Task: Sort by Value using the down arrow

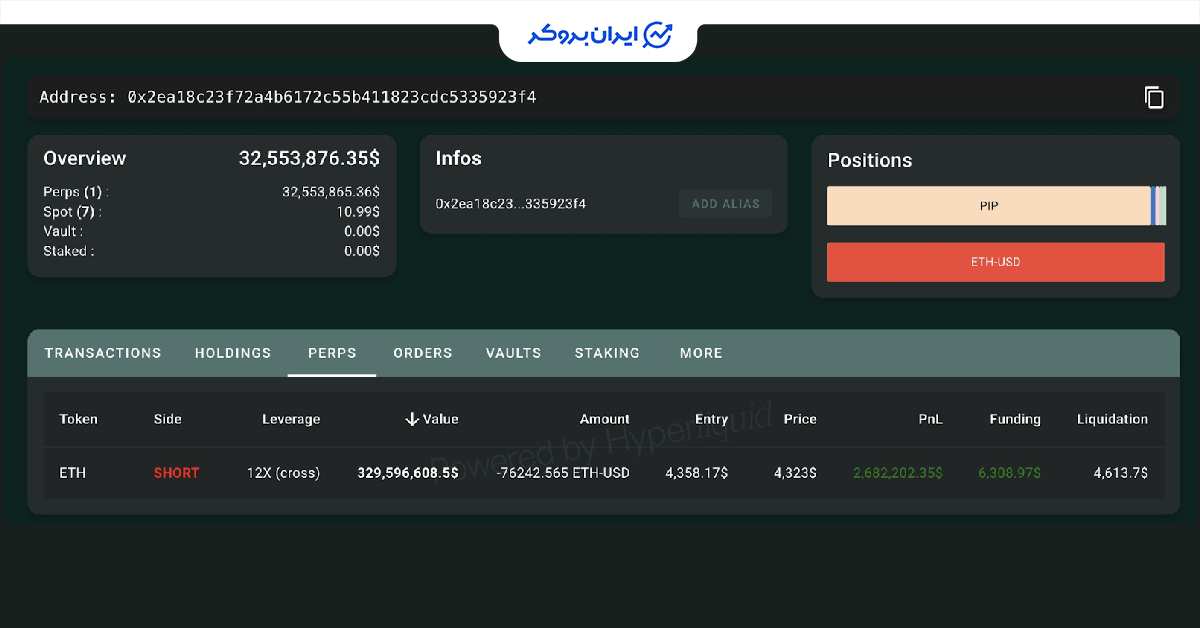Action: (x=411, y=419)
